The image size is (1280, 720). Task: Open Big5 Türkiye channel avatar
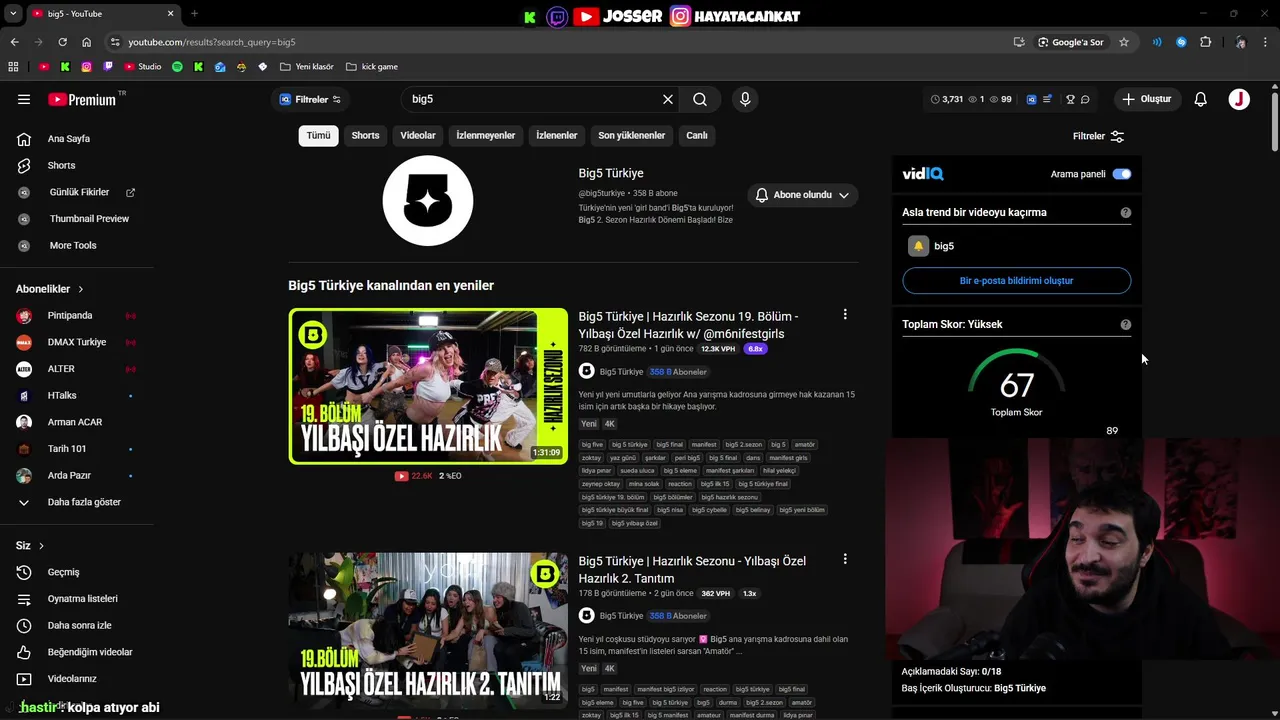[428, 201]
